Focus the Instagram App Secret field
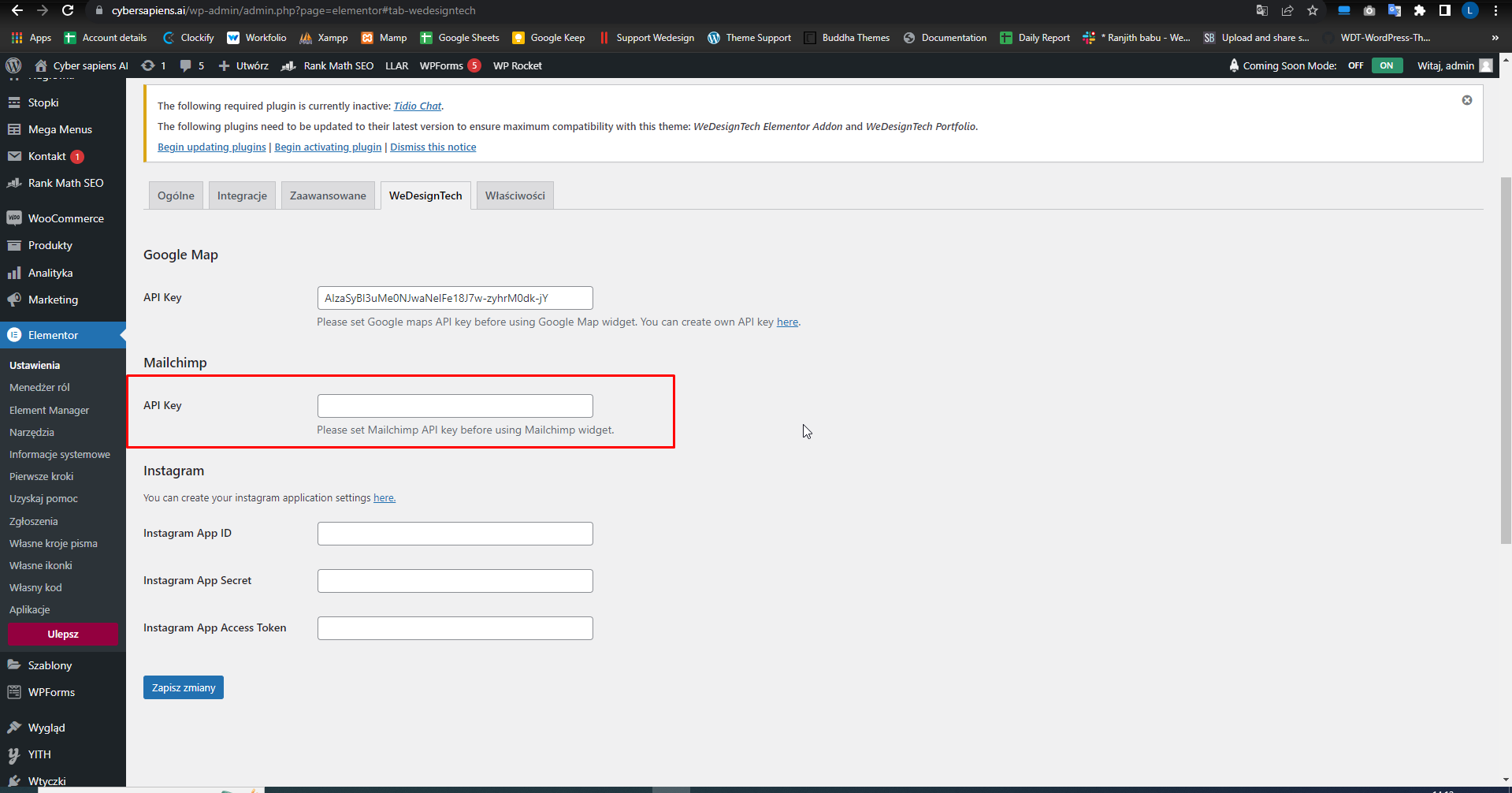Image resolution: width=1512 pixels, height=793 pixels. [x=455, y=581]
